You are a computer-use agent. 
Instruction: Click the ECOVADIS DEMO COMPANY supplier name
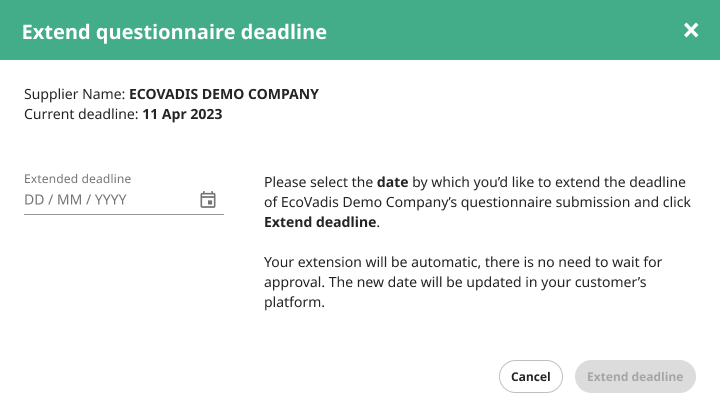click(224, 94)
